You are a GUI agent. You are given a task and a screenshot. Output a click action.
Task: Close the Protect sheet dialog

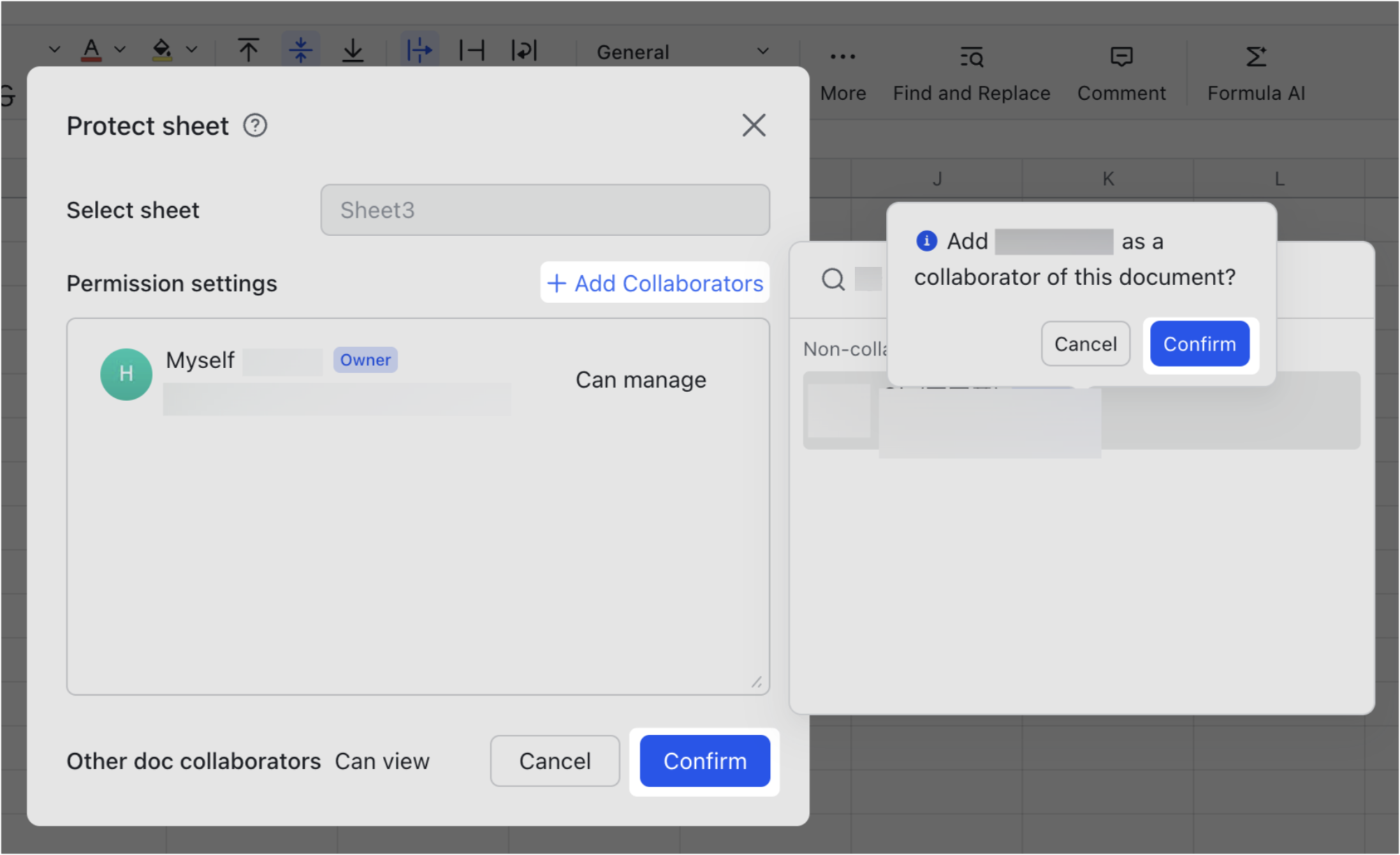pyautogui.click(x=754, y=126)
